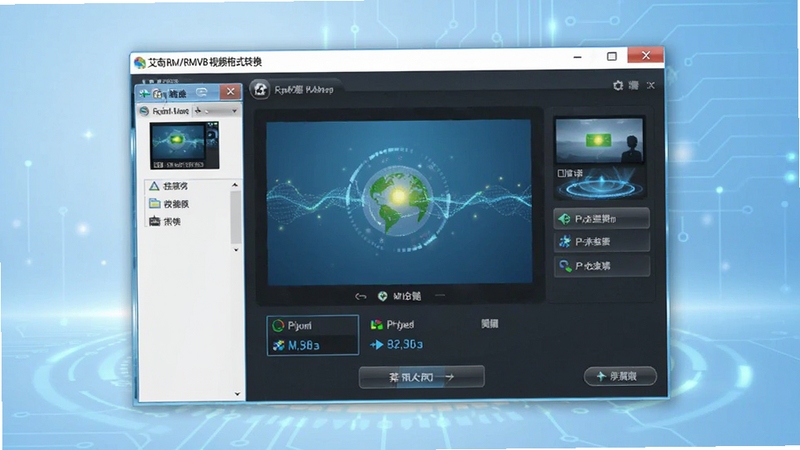Click the right-side button with green arrow icon
Viewport: 800px width, 450px height.
pos(602,219)
